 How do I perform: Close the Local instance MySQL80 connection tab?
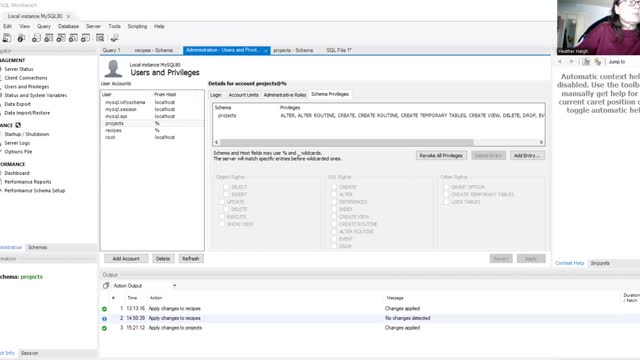[68, 16]
